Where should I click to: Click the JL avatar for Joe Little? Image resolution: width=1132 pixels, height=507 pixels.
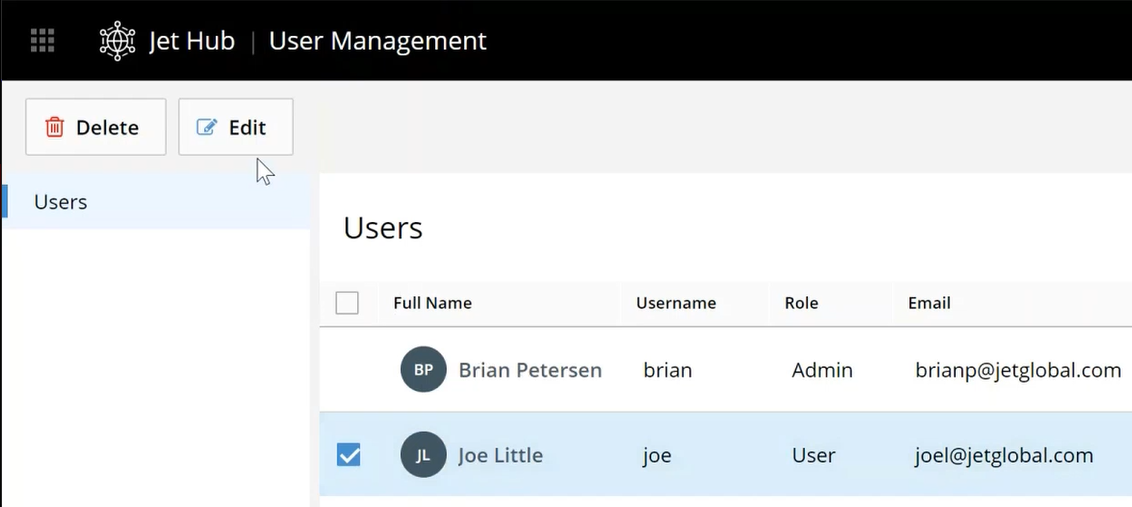coord(424,455)
